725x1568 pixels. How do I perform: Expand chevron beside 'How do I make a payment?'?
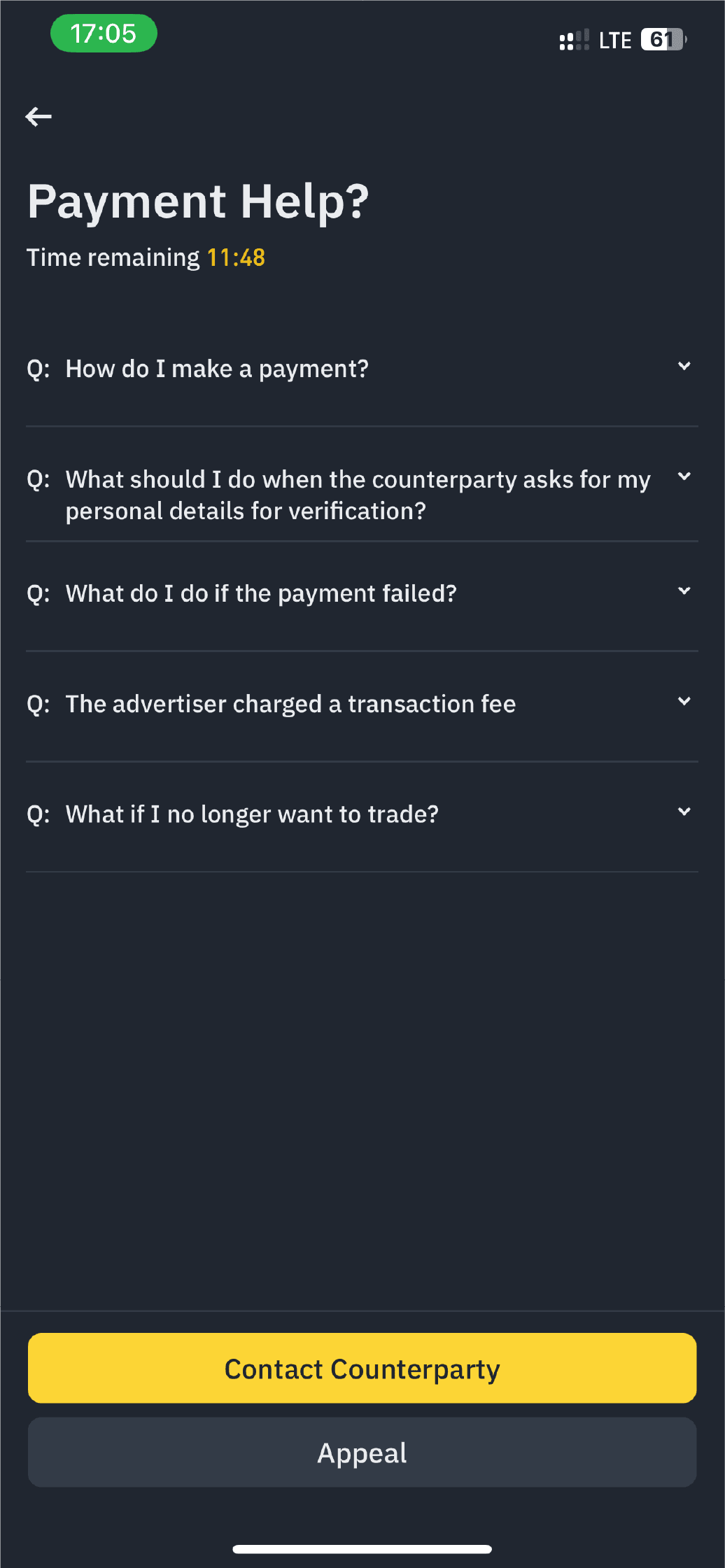(684, 366)
